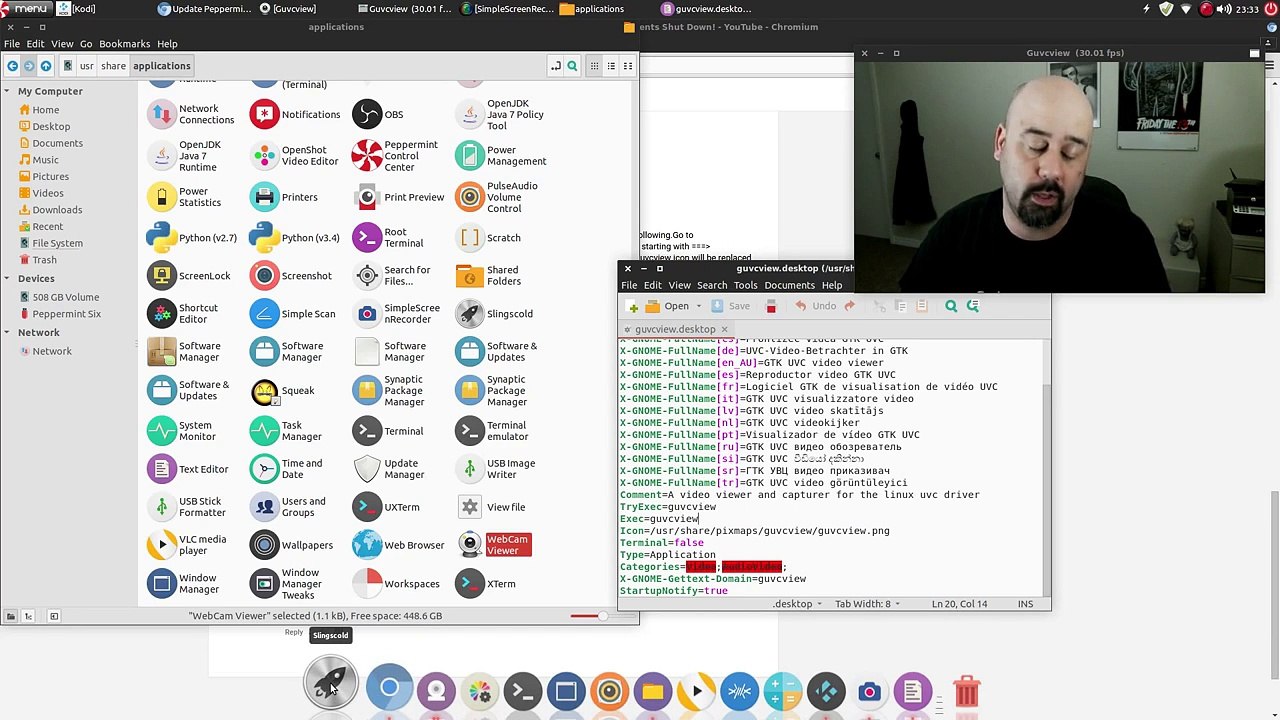Select the Python (v2.7) launcher
Viewport: 1280px width, 720px height.
pos(161,238)
